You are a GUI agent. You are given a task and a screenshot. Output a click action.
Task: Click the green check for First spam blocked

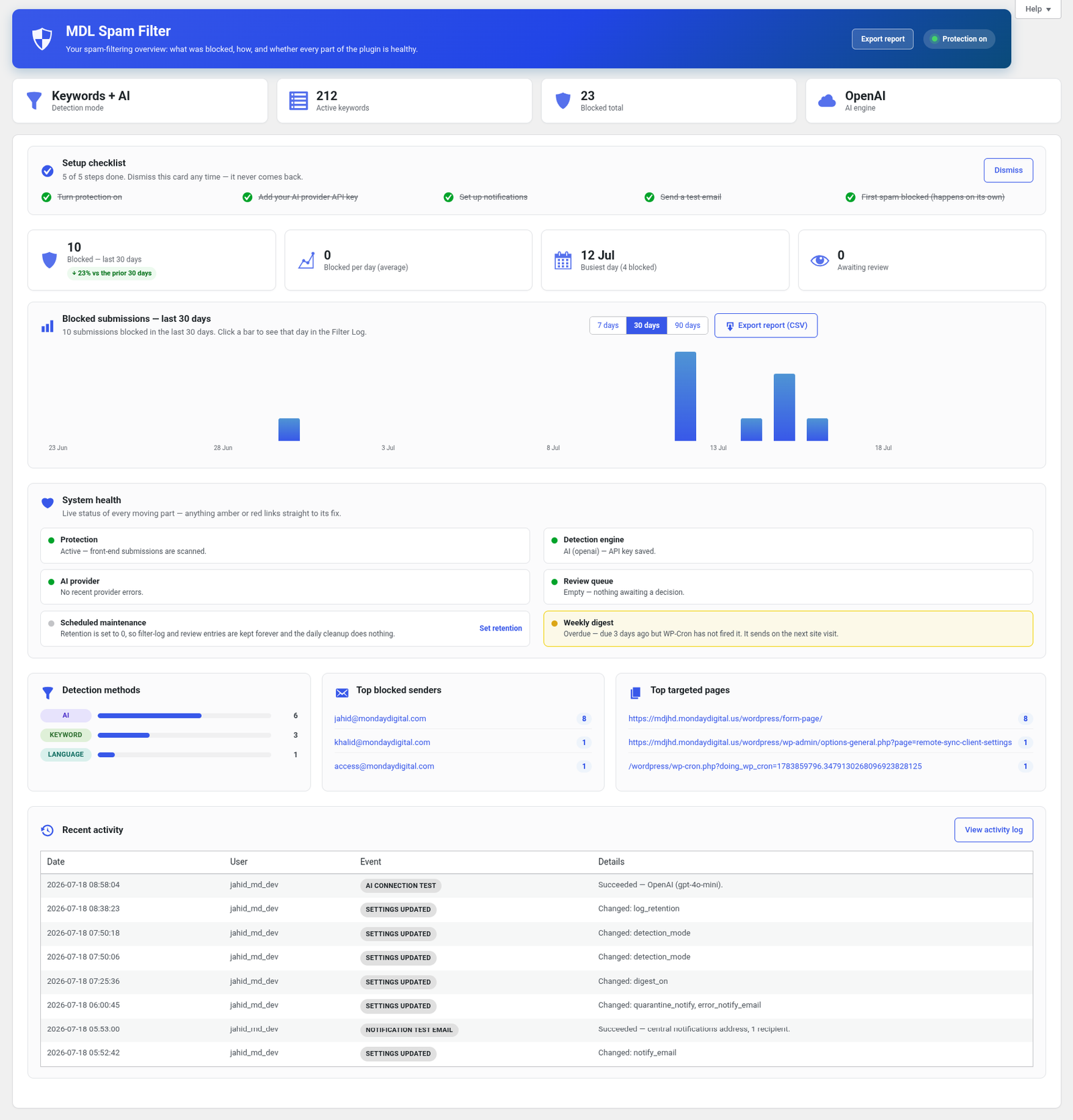pos(850,197)
